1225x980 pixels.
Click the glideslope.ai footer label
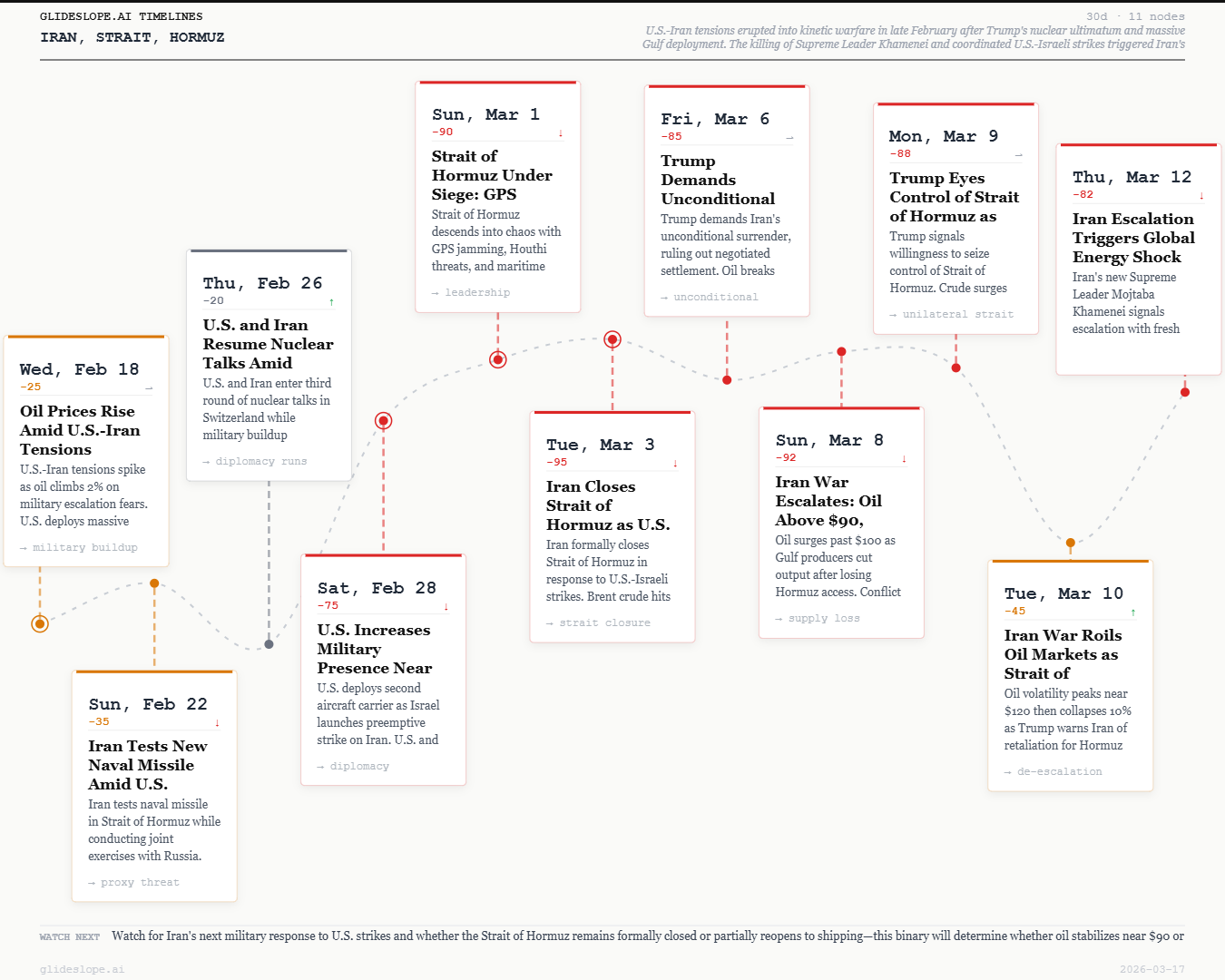tap(83, 969)
